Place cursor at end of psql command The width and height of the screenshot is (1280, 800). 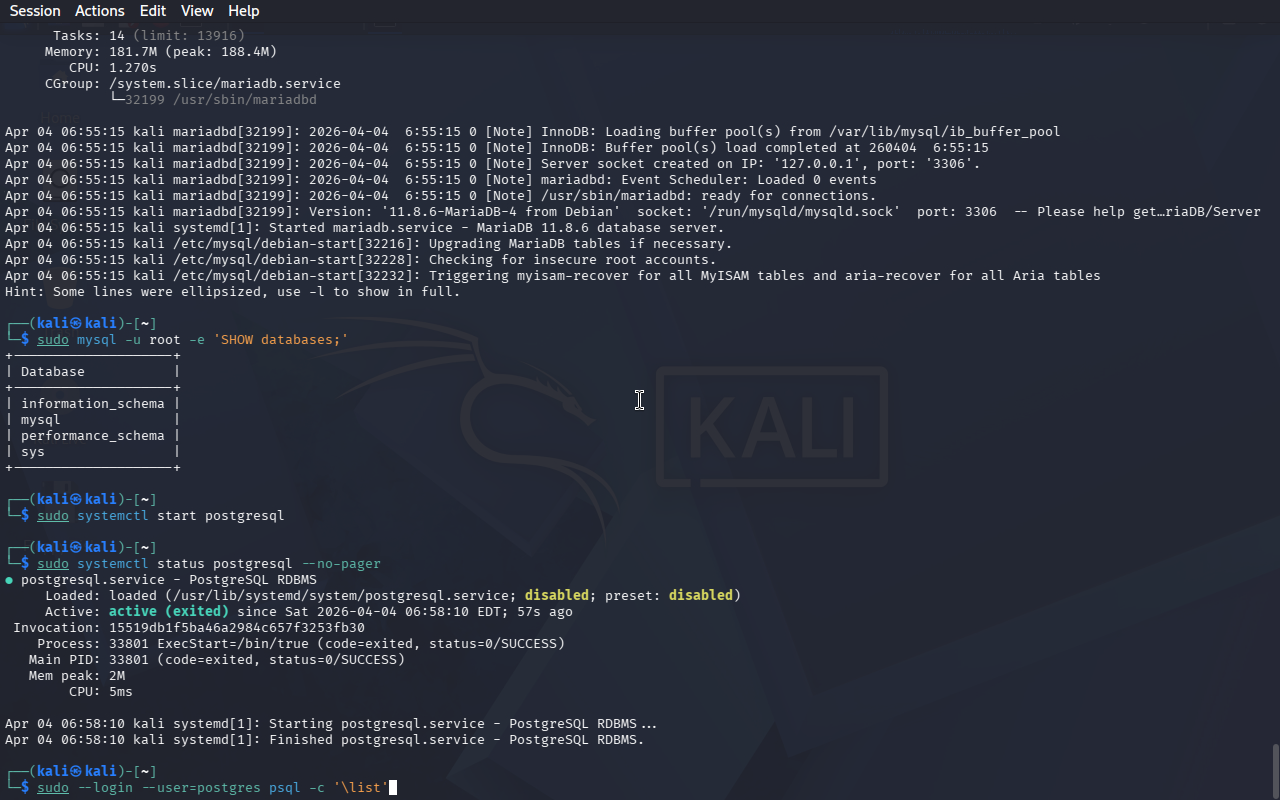pos(392,788)
